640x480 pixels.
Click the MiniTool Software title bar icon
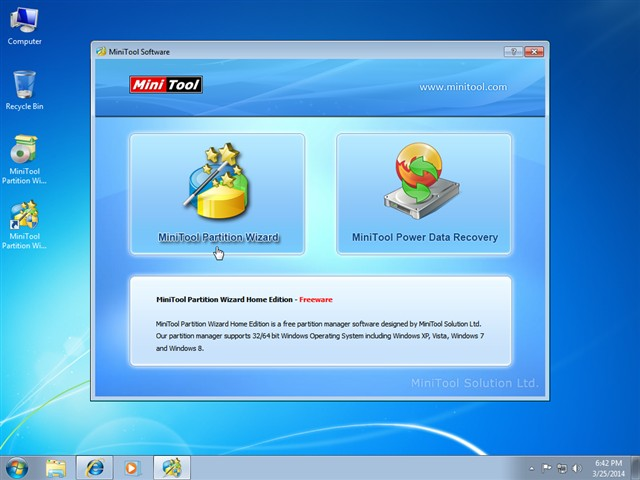[101, 51]
